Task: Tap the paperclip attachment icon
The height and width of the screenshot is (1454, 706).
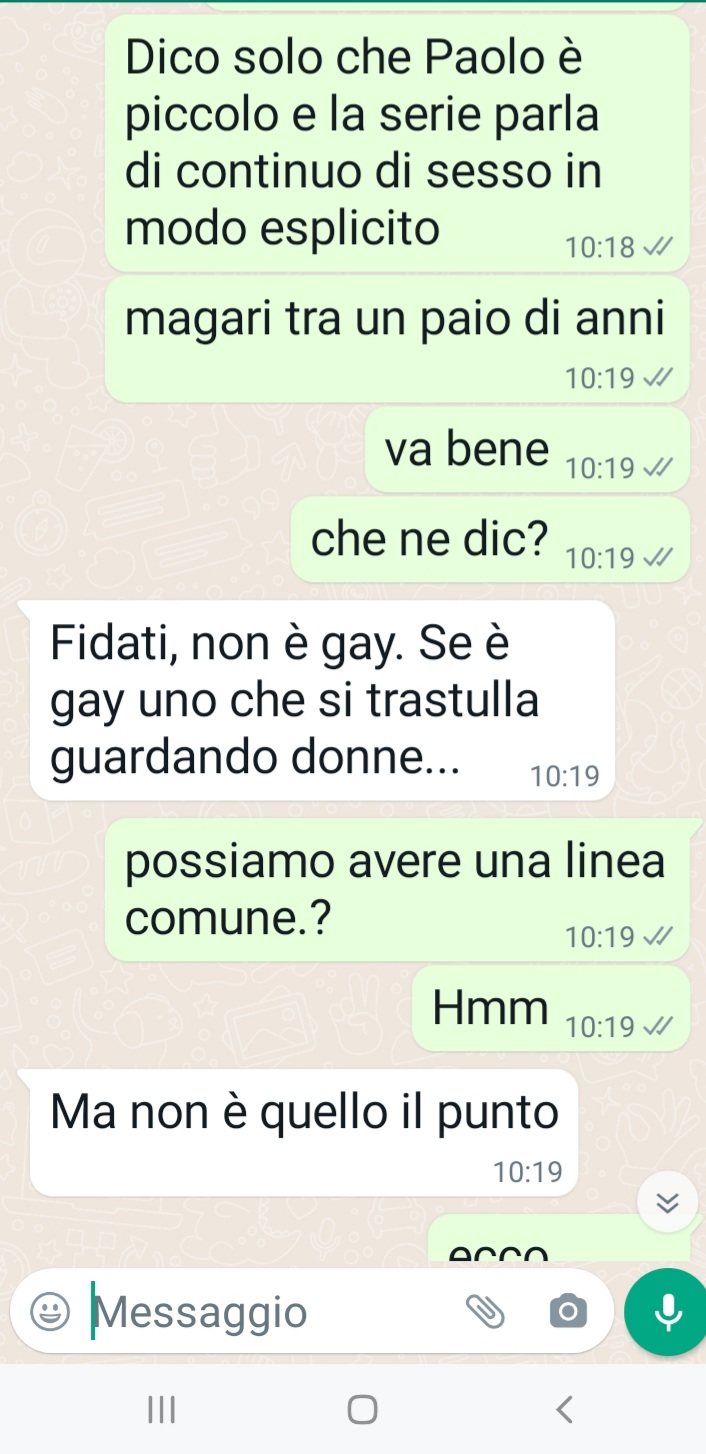Action: pos(487,1311)
